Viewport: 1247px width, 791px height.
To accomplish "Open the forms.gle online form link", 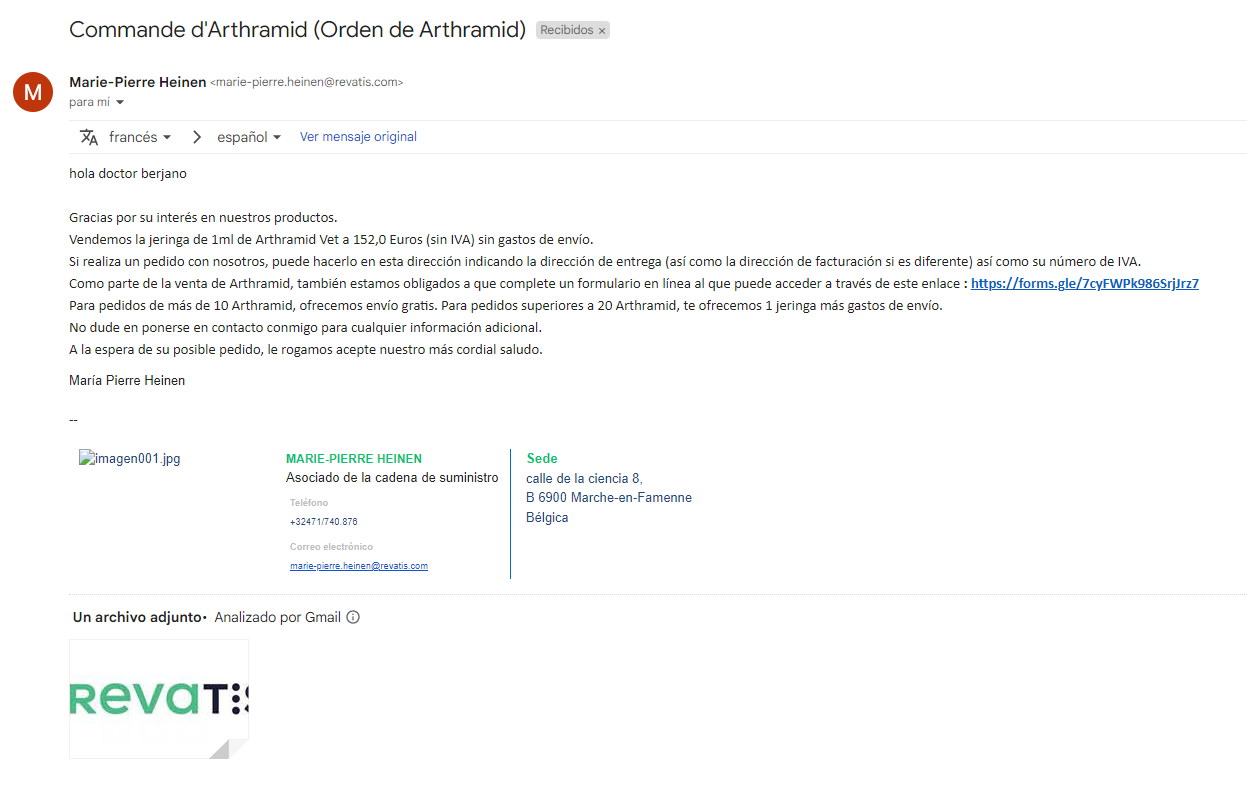I will pos(1084,283).
